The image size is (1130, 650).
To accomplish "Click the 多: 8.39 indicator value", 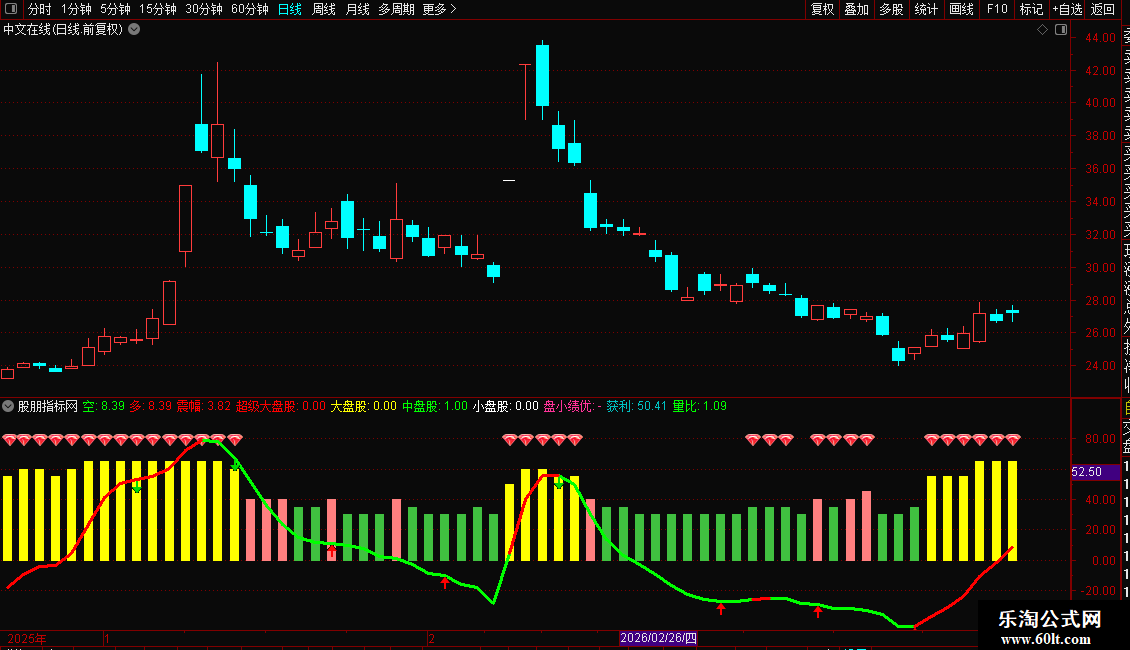I will [x=151, y=406].
